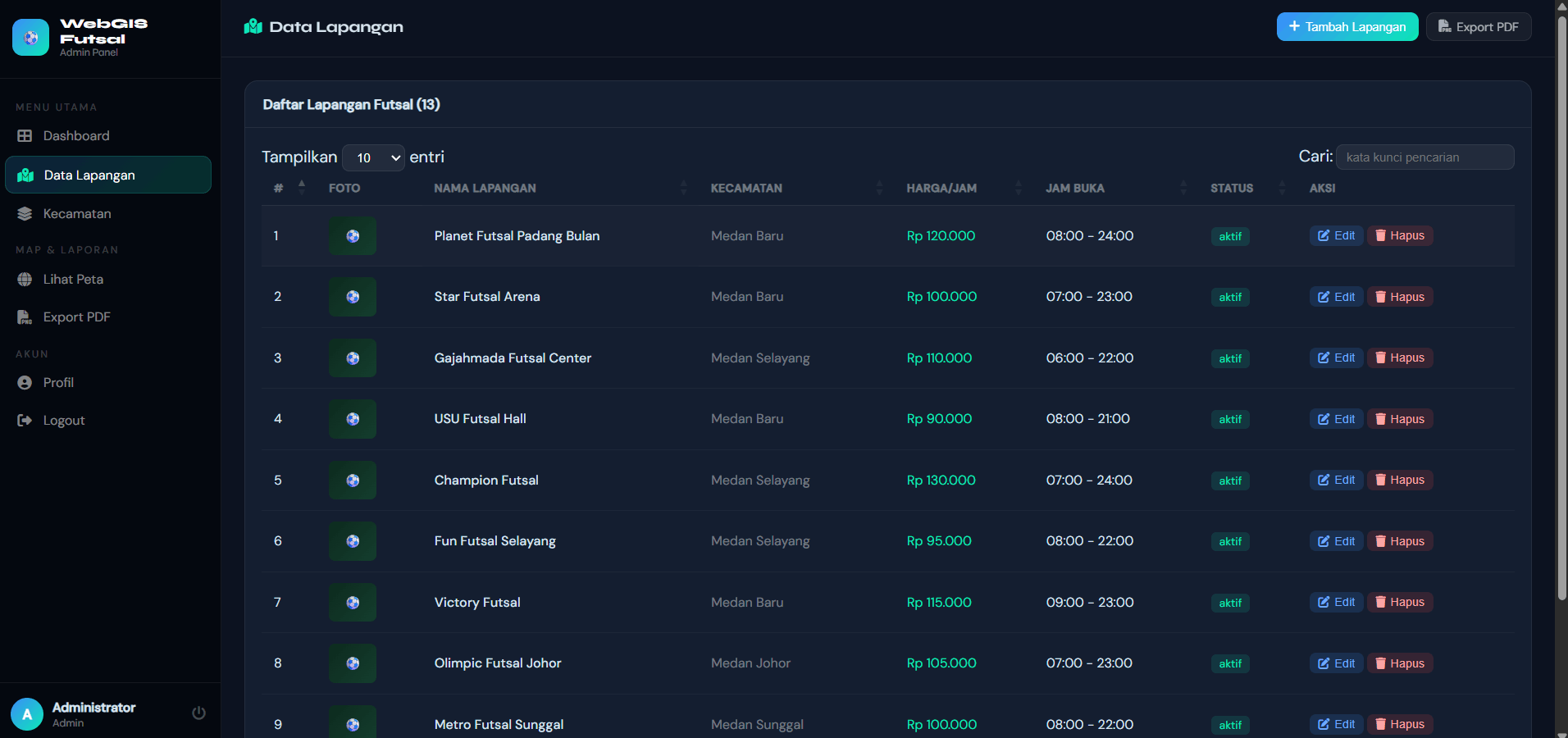The height and width of the screenshot is (738, 1568).
Task: Sort table by the # column
Action: [289, 188]
